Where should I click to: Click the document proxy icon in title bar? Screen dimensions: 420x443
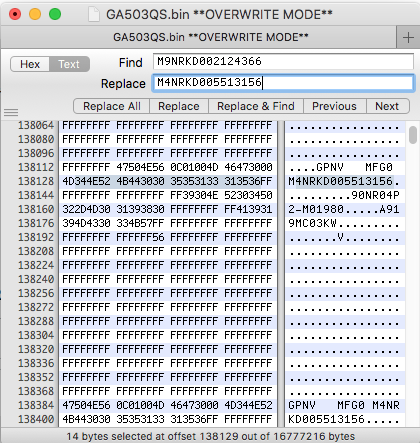tap(94, 14)
